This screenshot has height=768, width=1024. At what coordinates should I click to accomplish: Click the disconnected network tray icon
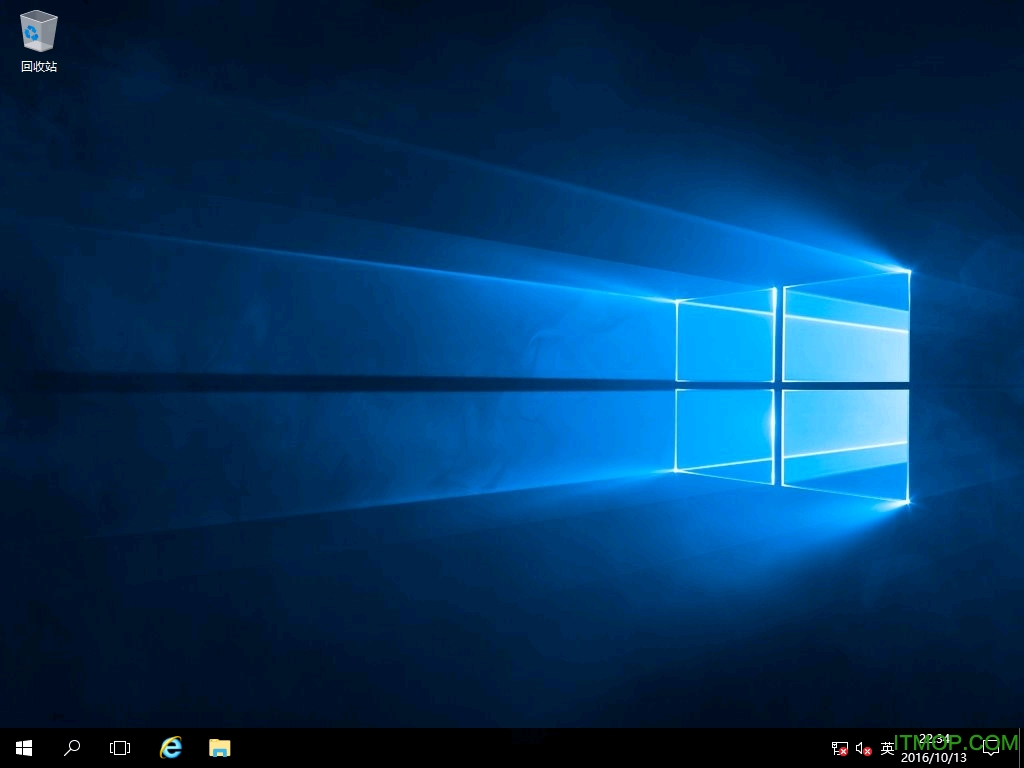coord(838,747)
